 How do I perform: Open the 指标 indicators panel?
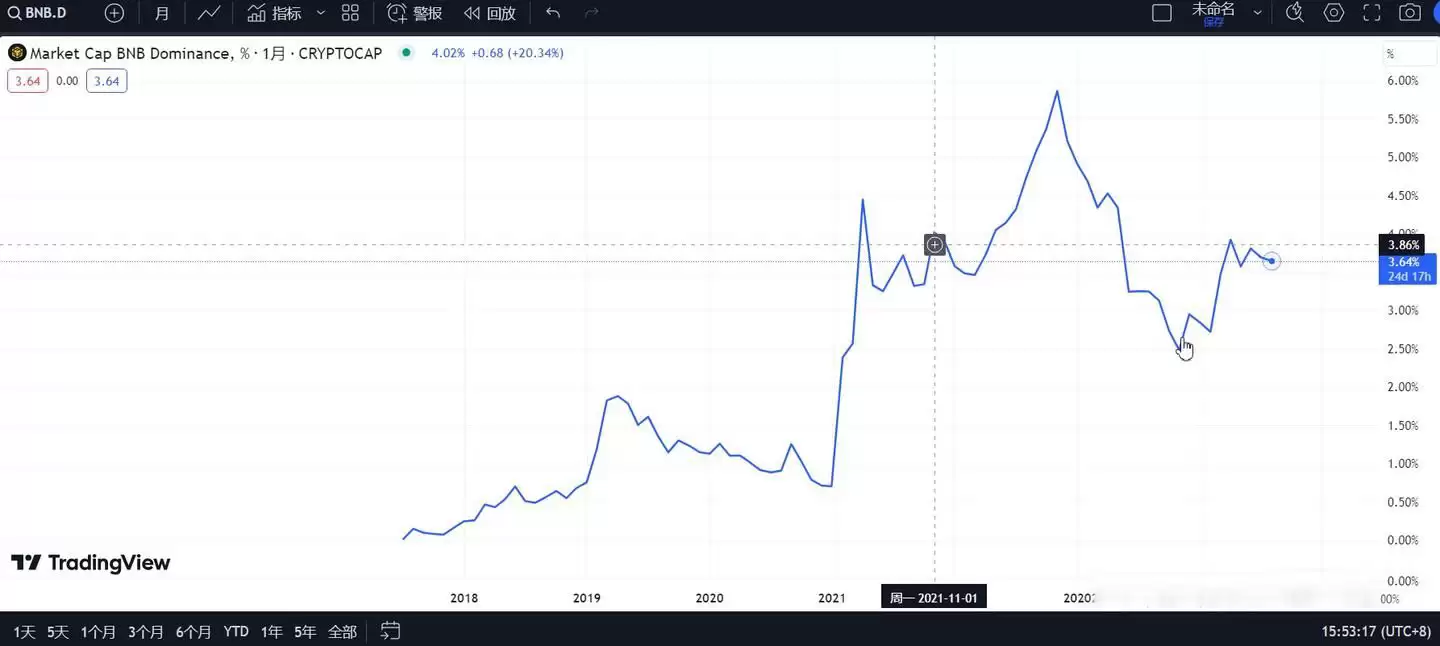click(275, 13)
